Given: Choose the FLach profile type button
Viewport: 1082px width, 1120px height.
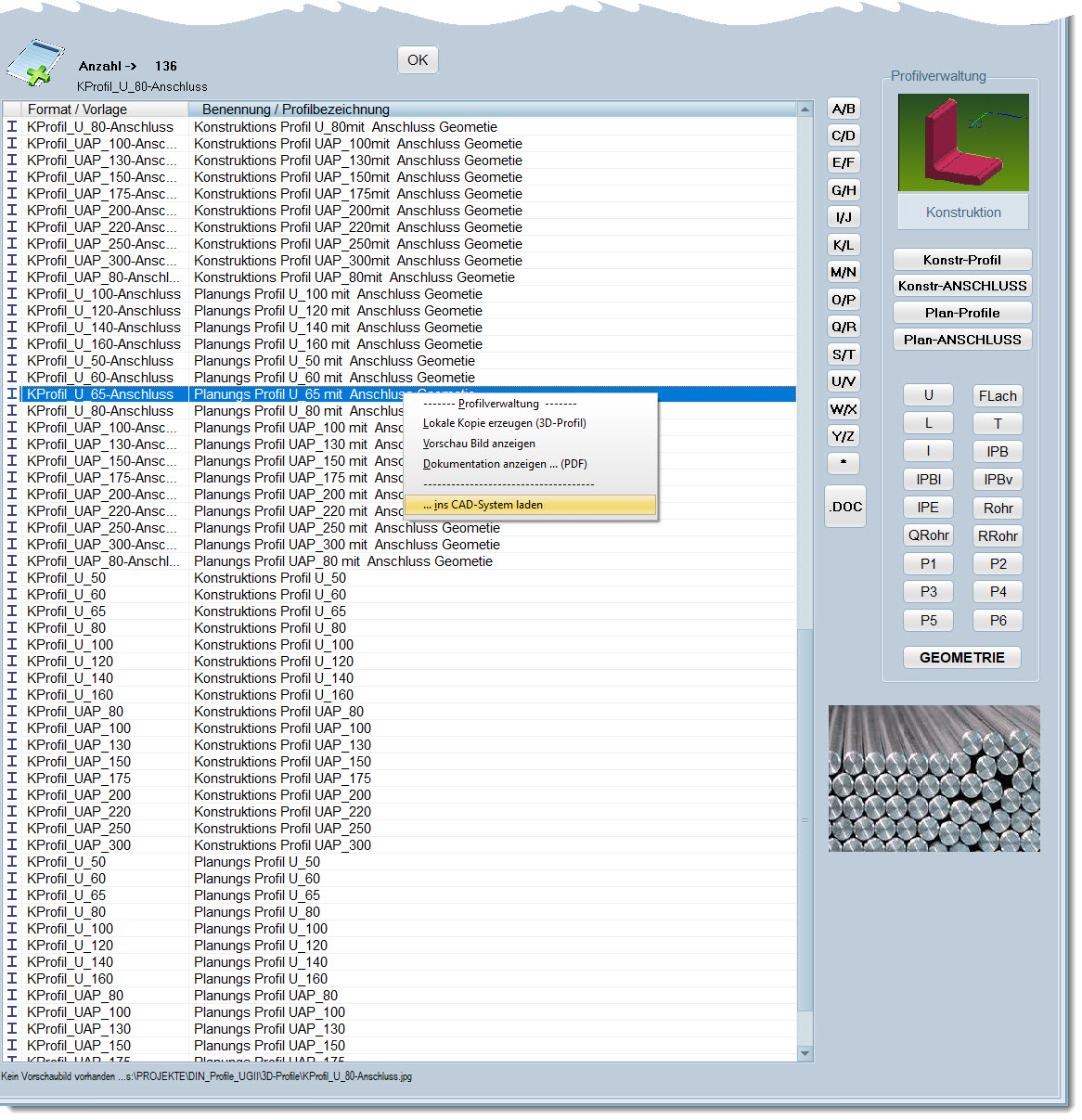Looking at the screenshot, I should coord(998,396).
